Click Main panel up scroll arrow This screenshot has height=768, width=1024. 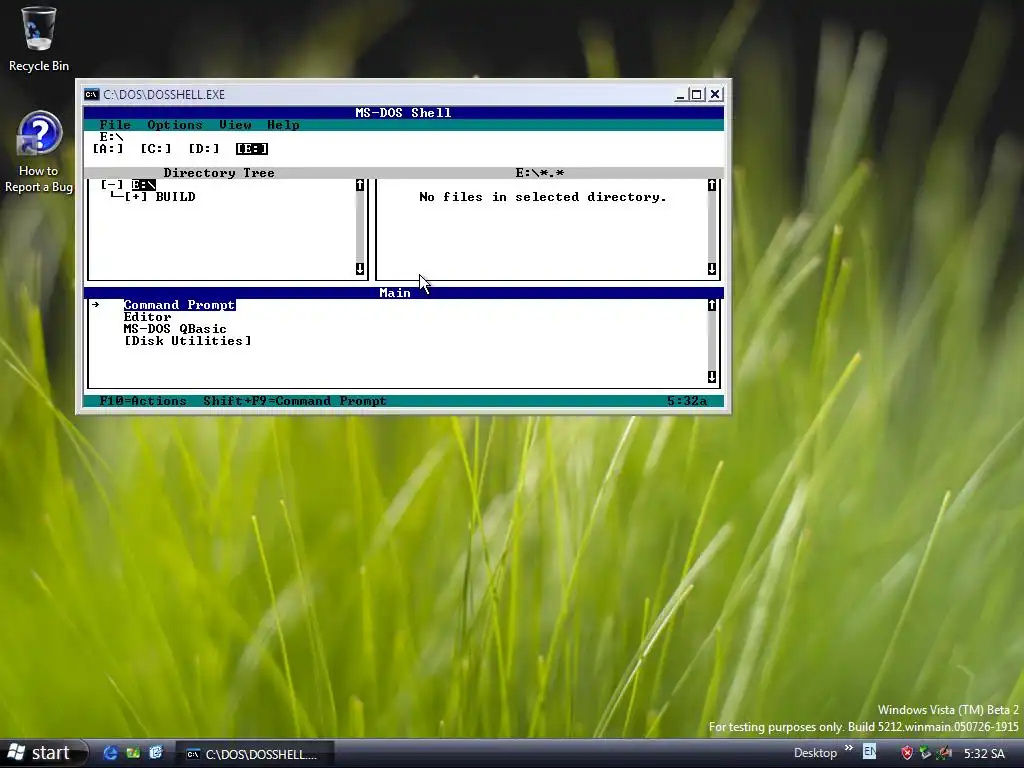(x=712, y=305)
